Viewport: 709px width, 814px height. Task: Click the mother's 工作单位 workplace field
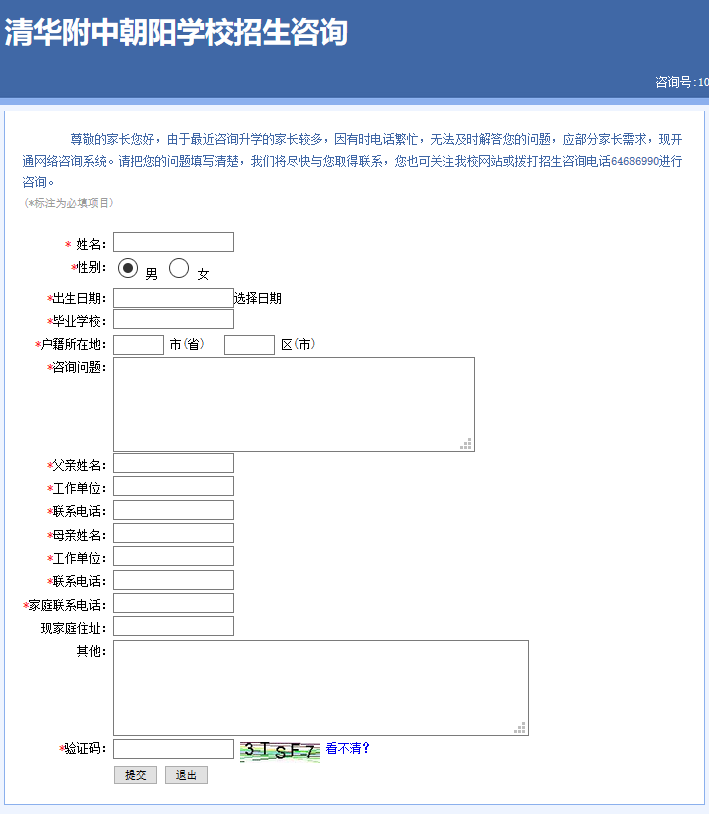[x=173, y=556]
